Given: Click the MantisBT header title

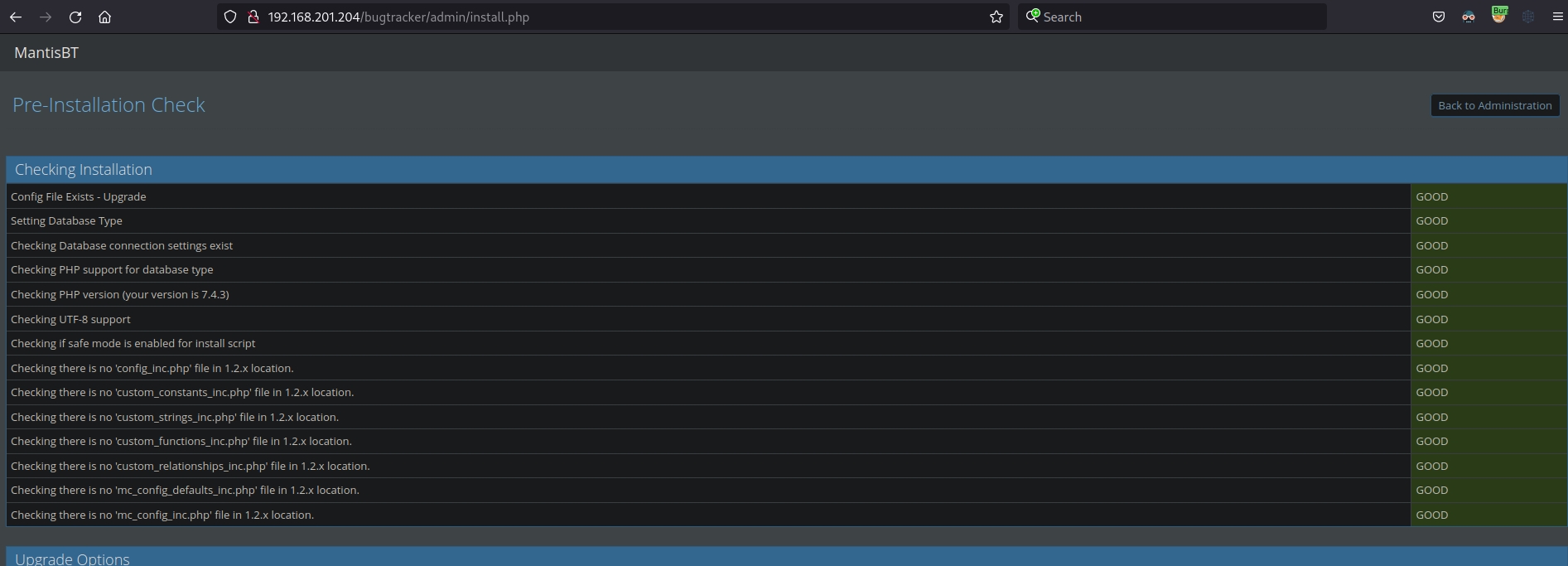Looking at the screenshot, I should pos(46,53).
